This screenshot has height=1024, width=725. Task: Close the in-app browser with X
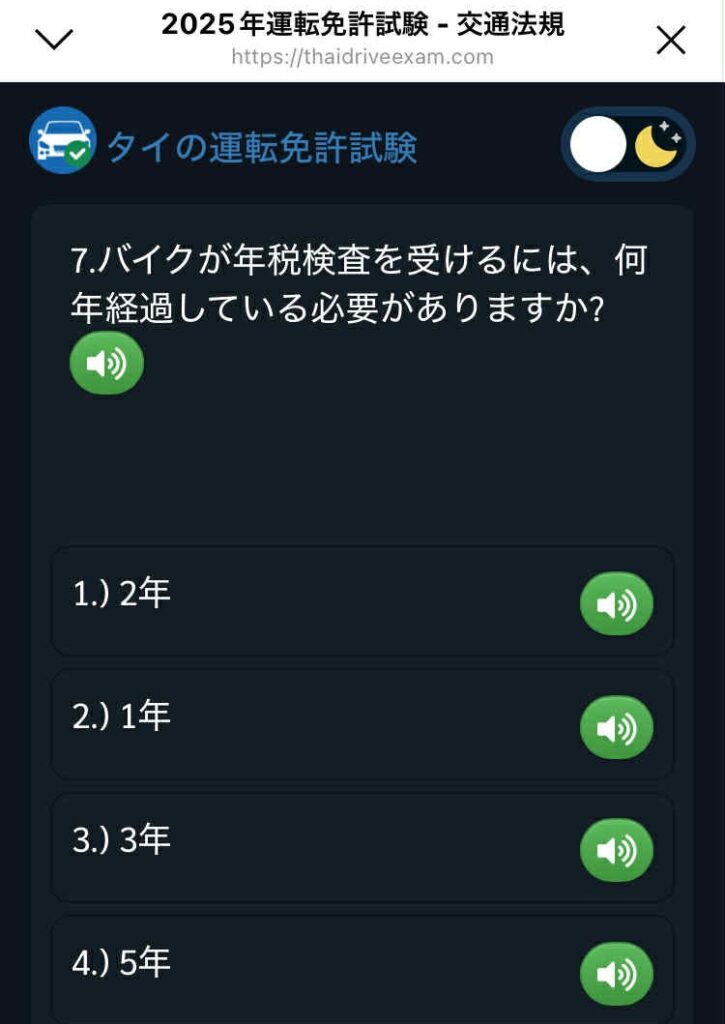671,40
